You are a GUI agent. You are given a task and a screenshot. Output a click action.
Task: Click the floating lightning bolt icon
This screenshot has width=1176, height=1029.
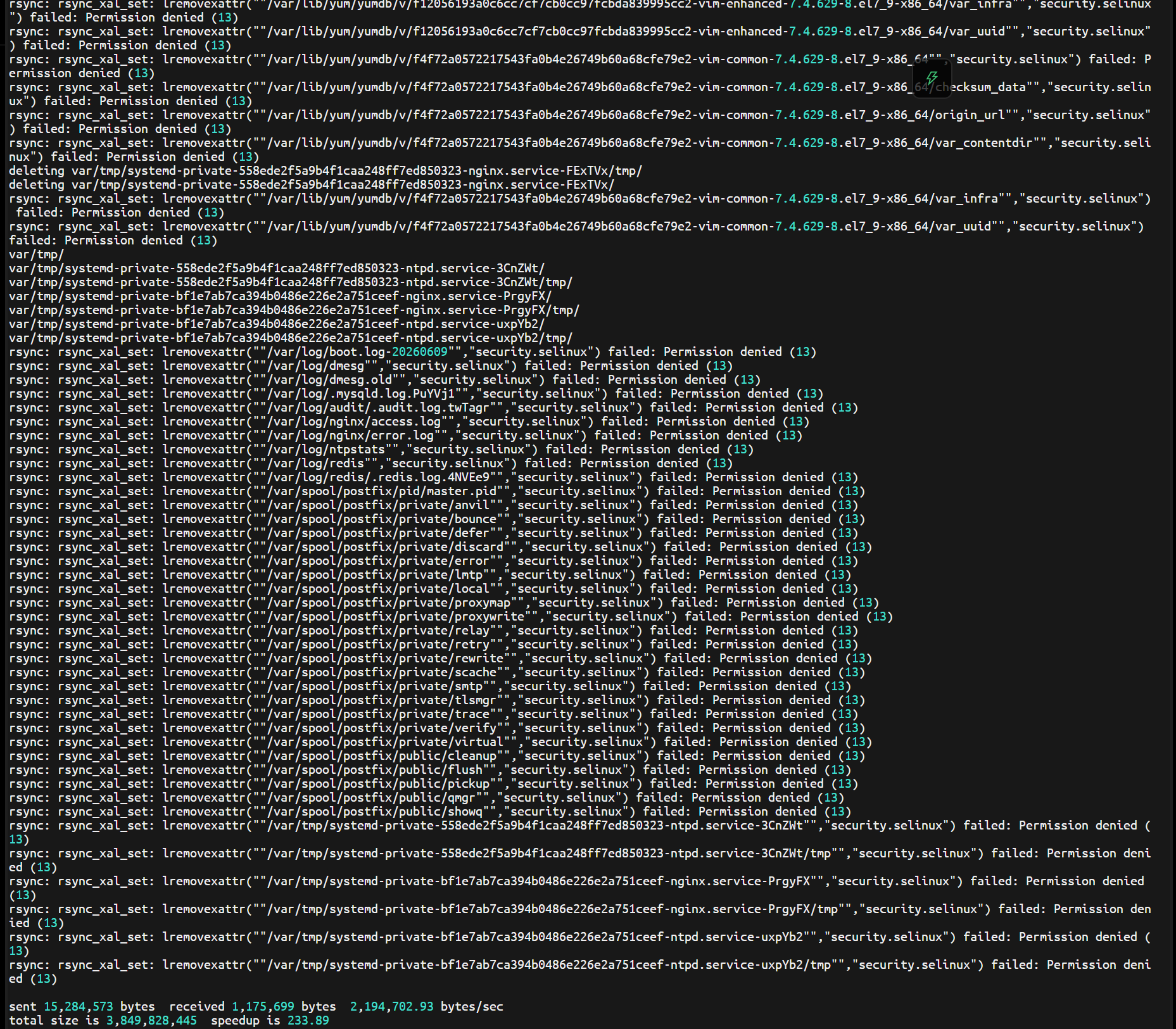tap(932, 79)
